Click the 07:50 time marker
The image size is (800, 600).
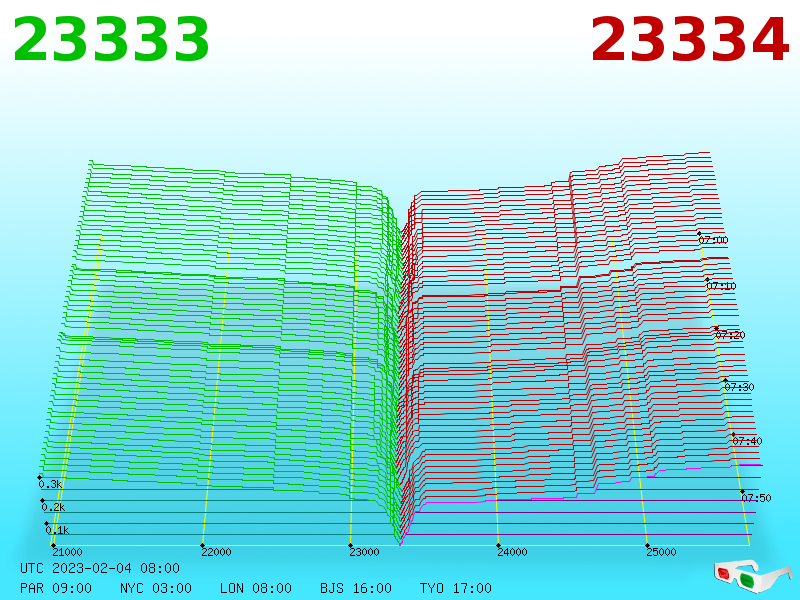pyautogui.click(x=756, y=497)
